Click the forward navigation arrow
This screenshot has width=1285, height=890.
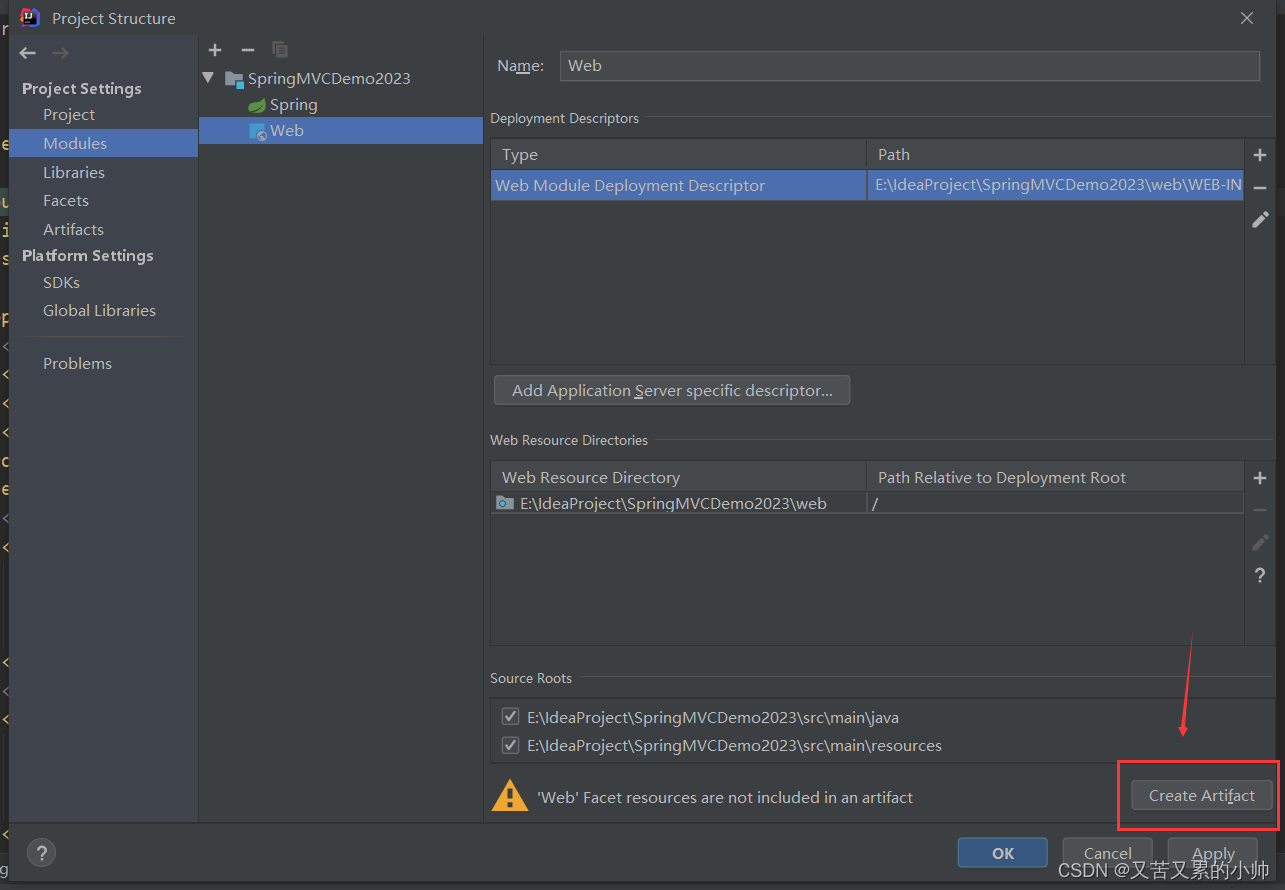point(60,53)
